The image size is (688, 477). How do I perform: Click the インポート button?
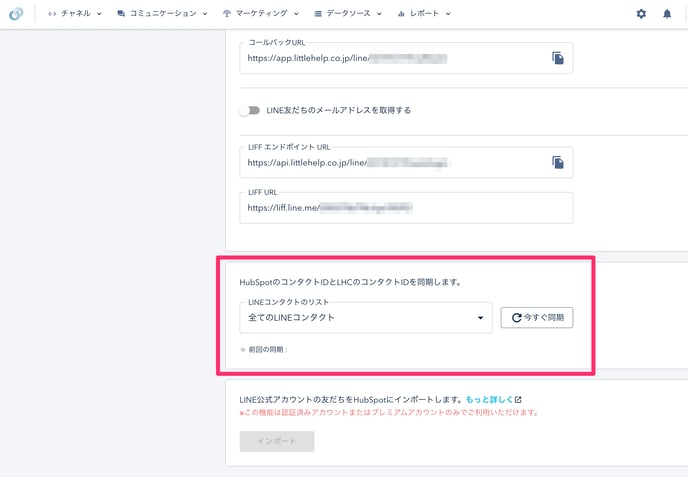pyautogui.click(x=277, y=442)
